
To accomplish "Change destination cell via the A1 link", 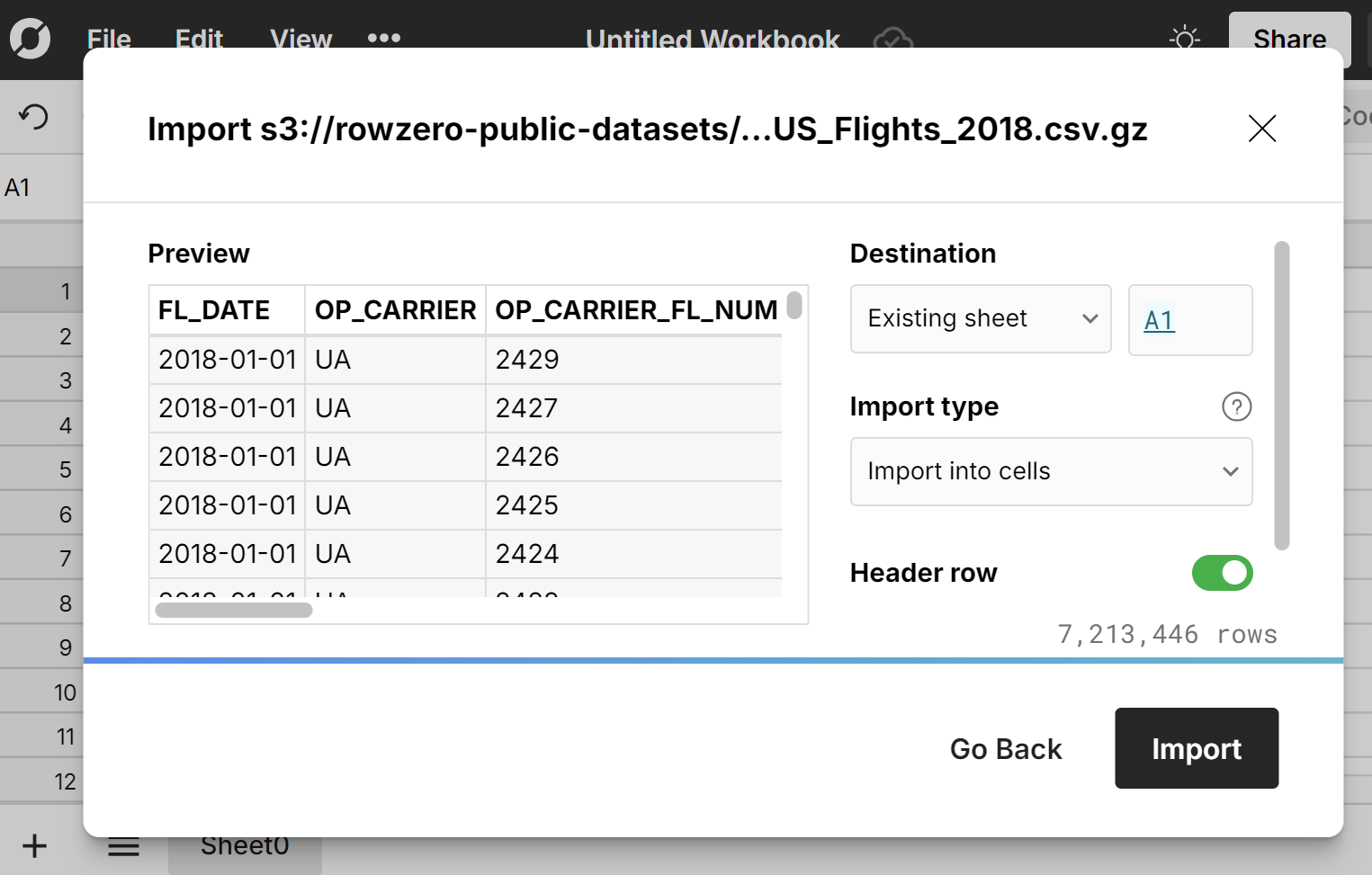I will point(1159,319).
